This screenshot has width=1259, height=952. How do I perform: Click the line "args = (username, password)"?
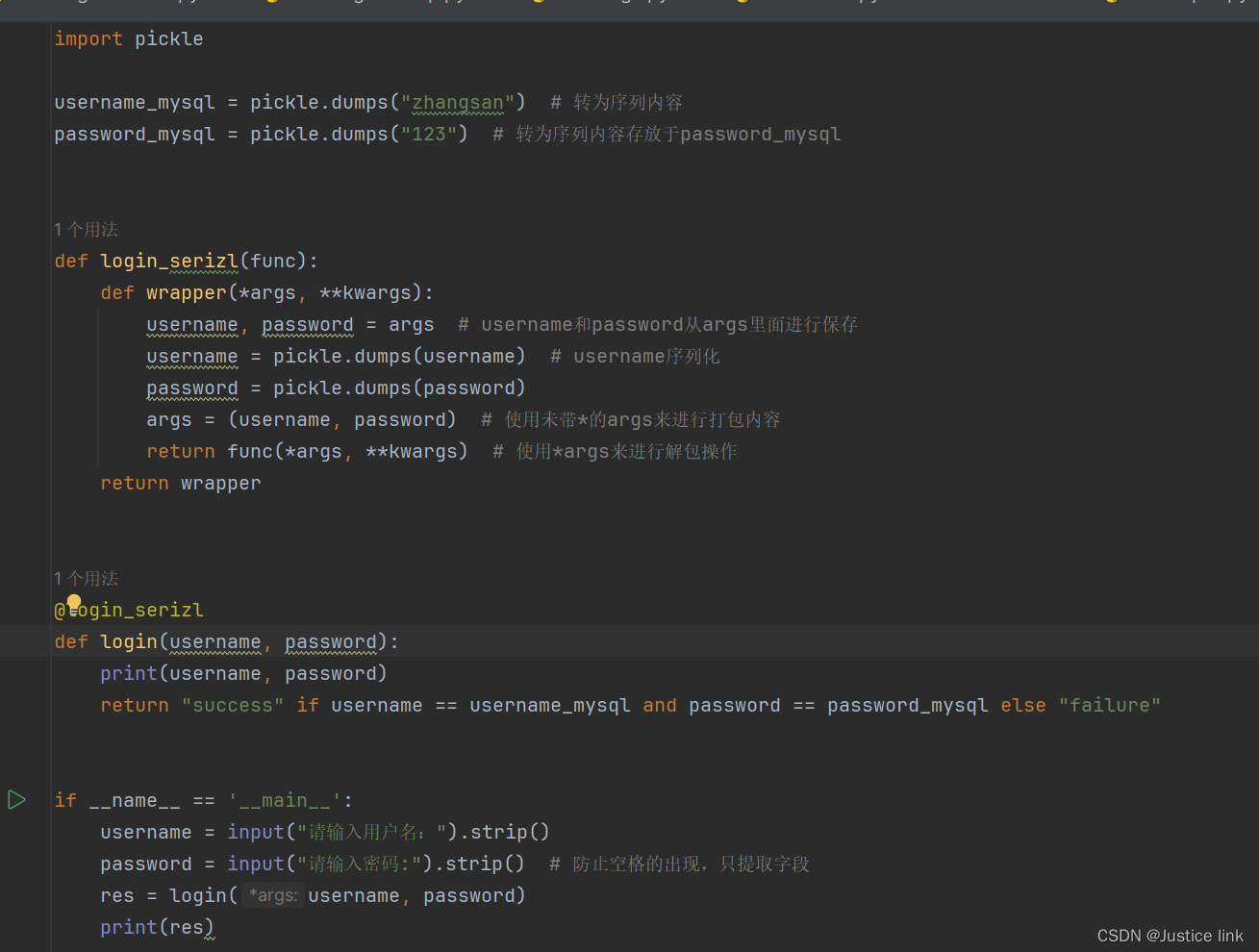pyautogui.click(x=302, y=419)
